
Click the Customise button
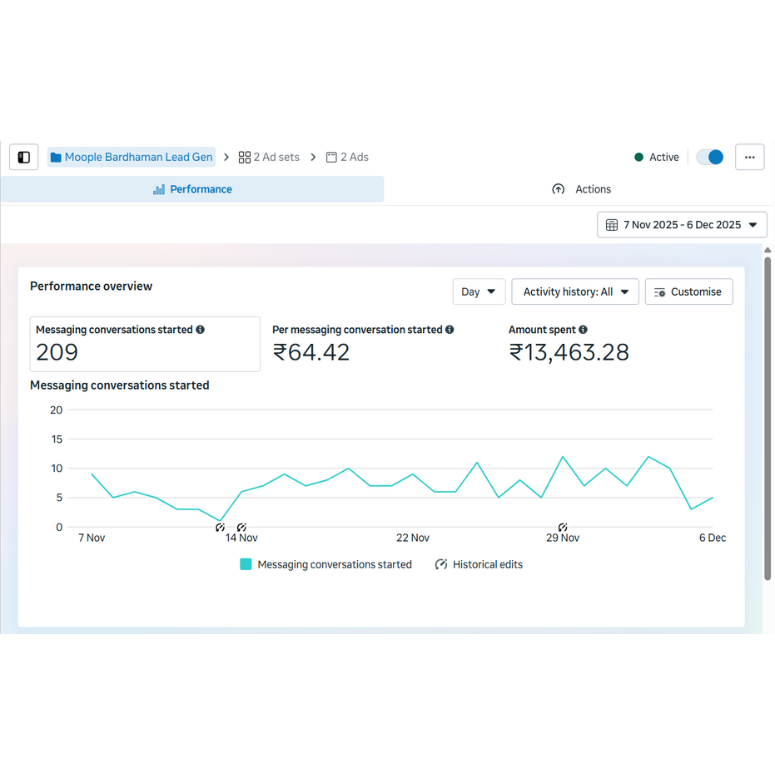pyautogui.click(x=688, y=292)
